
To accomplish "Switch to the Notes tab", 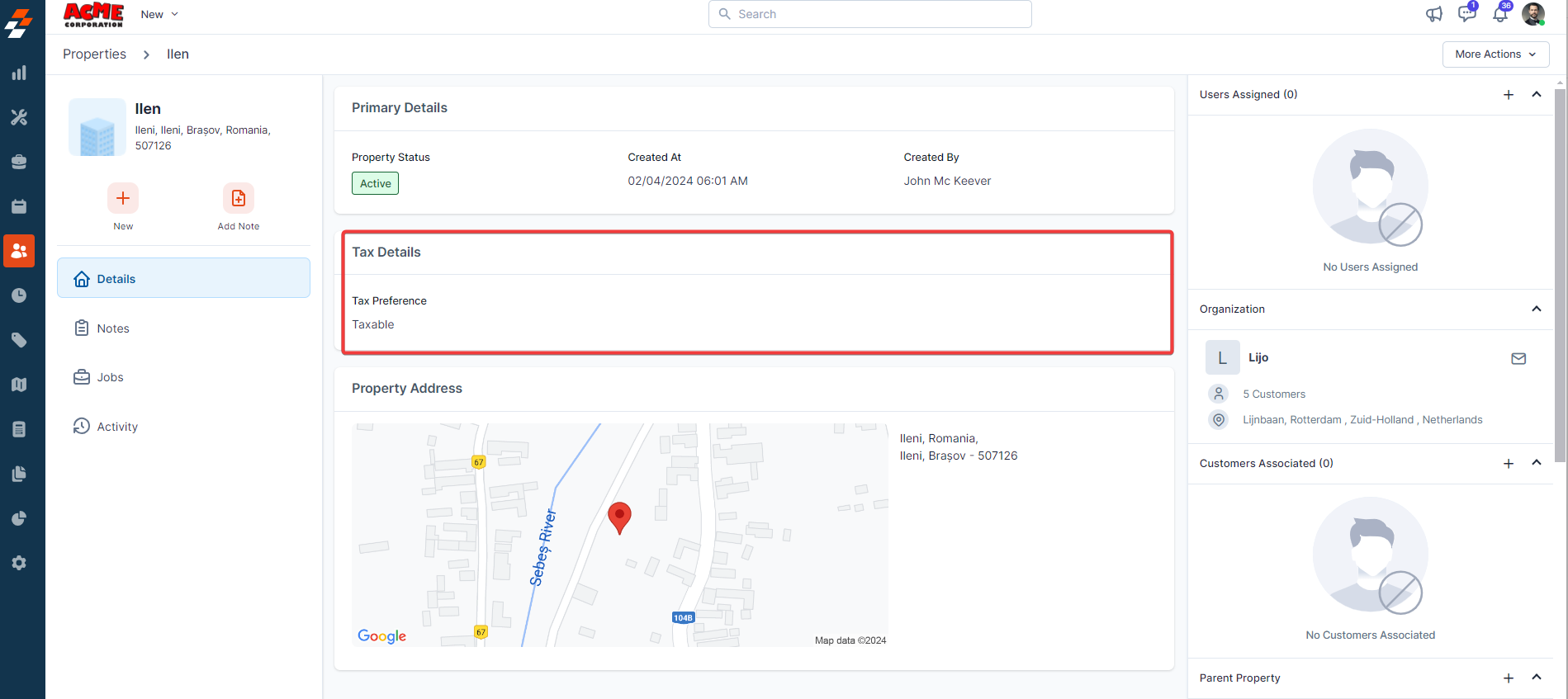I will click(113, 328).
